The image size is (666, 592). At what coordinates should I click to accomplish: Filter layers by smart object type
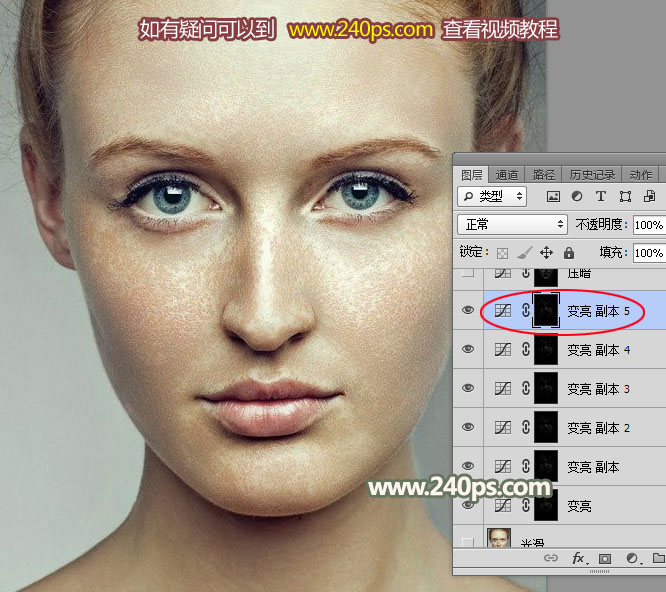point(649,196)
